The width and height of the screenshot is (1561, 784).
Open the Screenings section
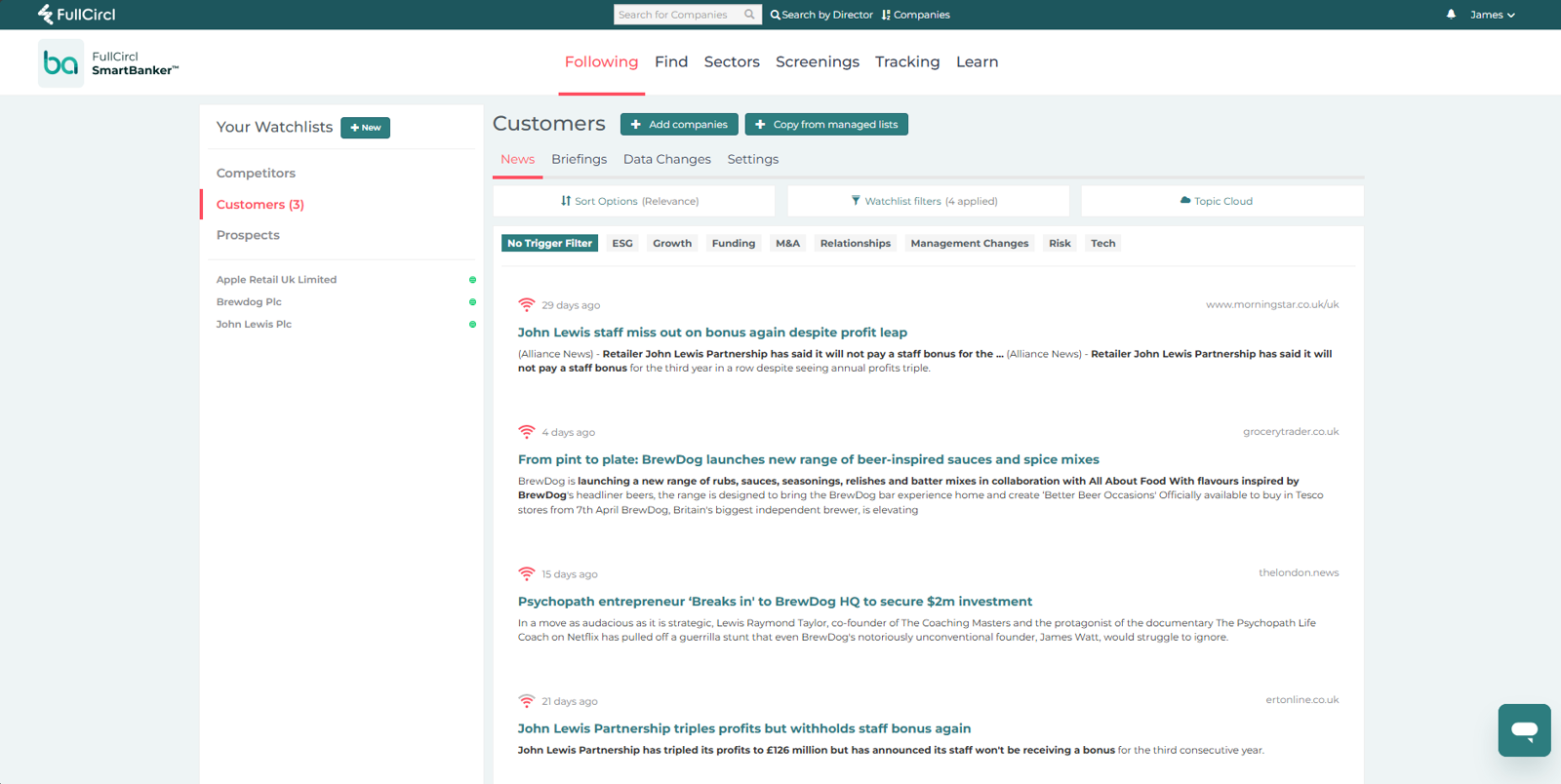818,62
